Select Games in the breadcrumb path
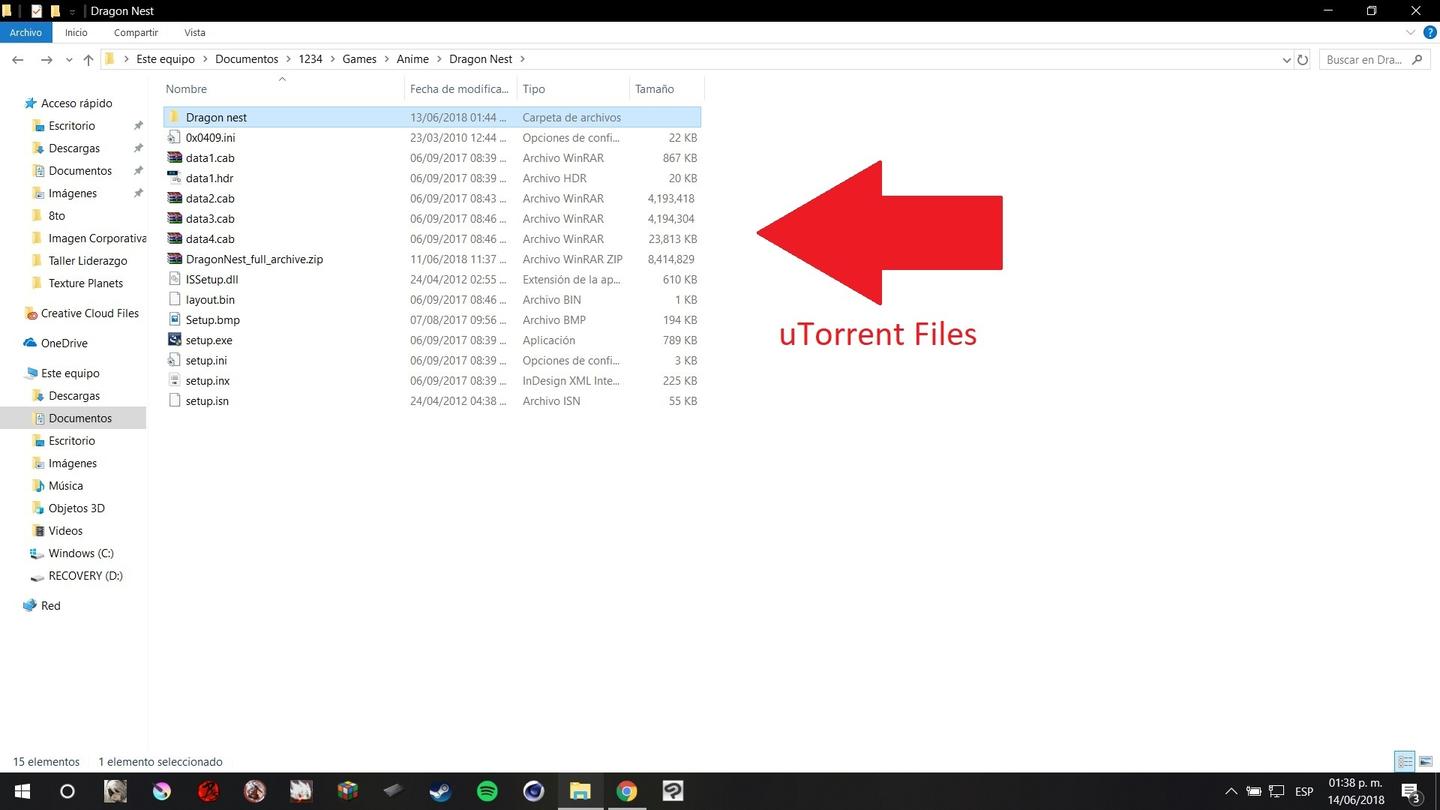The width and height of the screenshot is (1440, 810). click(359, 59)
